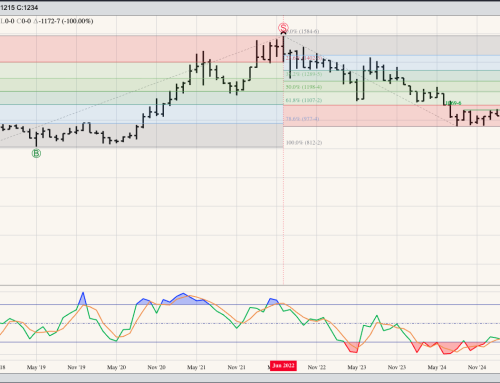Click the green B buy marker
The image size is (500, 383).
pos(36,154)
